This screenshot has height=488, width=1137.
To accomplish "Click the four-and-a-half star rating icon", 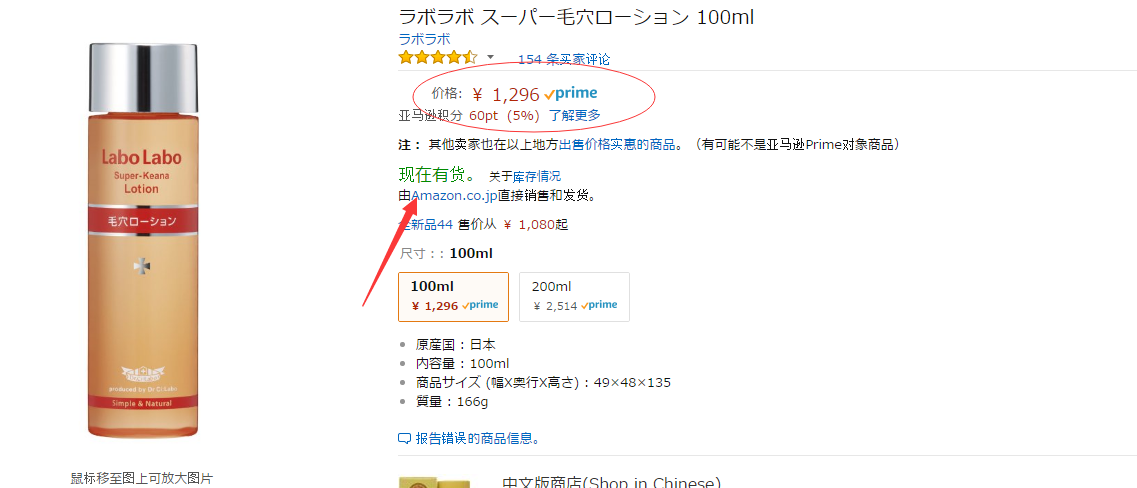I will [438, 57].
